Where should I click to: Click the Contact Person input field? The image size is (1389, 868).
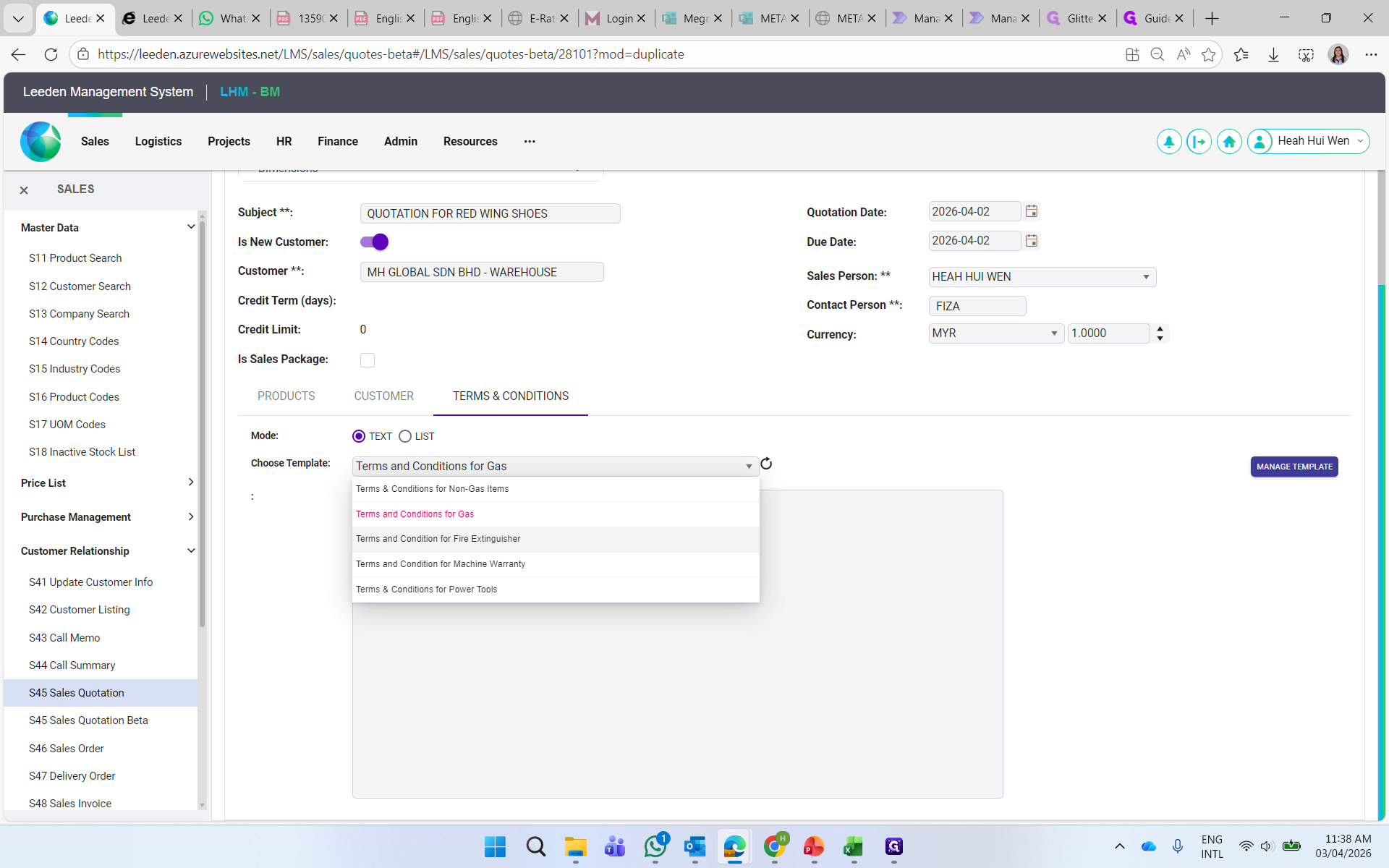tap(977, 306)
